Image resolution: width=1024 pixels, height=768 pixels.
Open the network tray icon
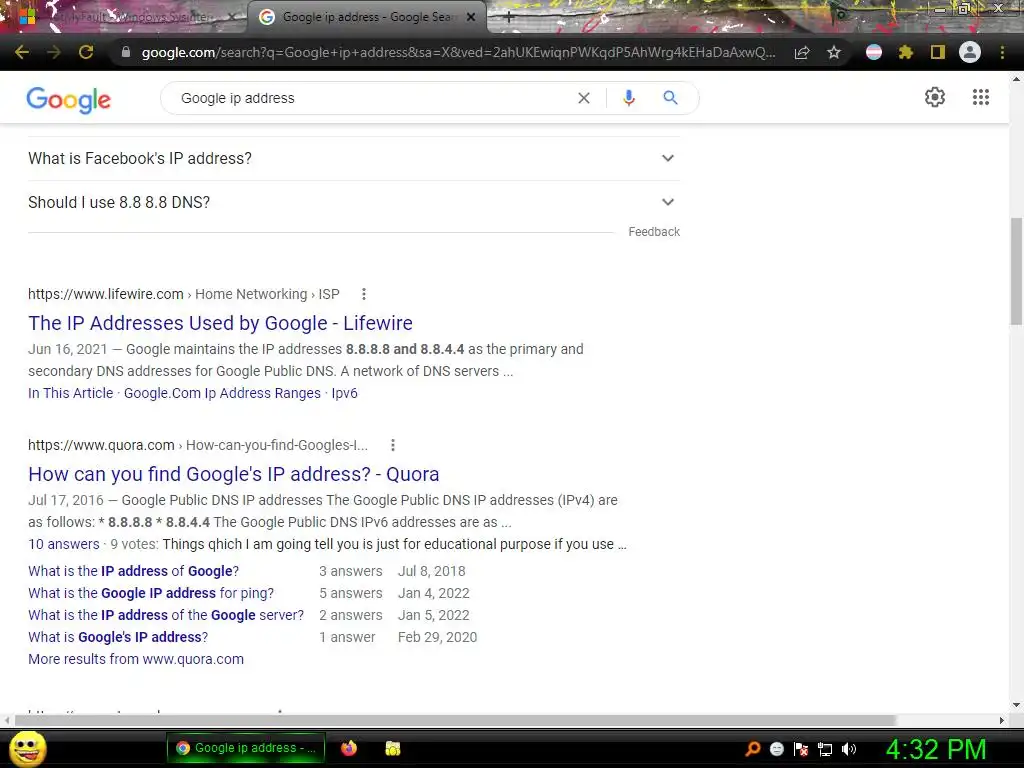point(825,749)
